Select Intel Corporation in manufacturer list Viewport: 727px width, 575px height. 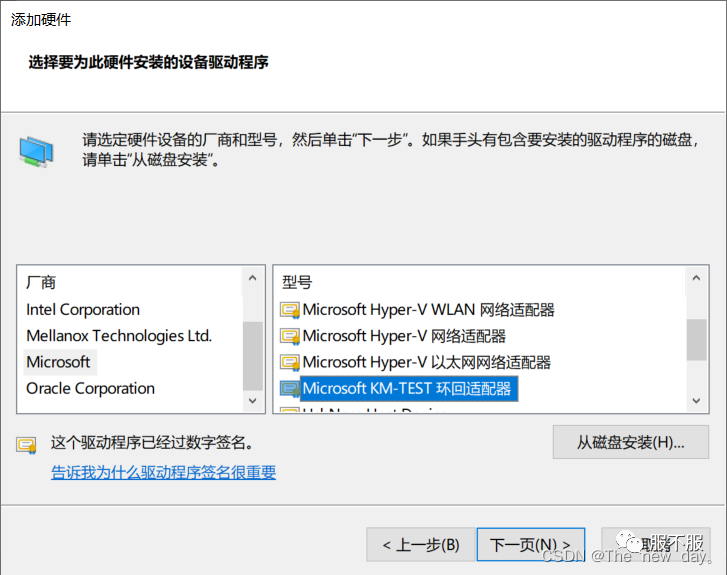[x=83, y=310]
